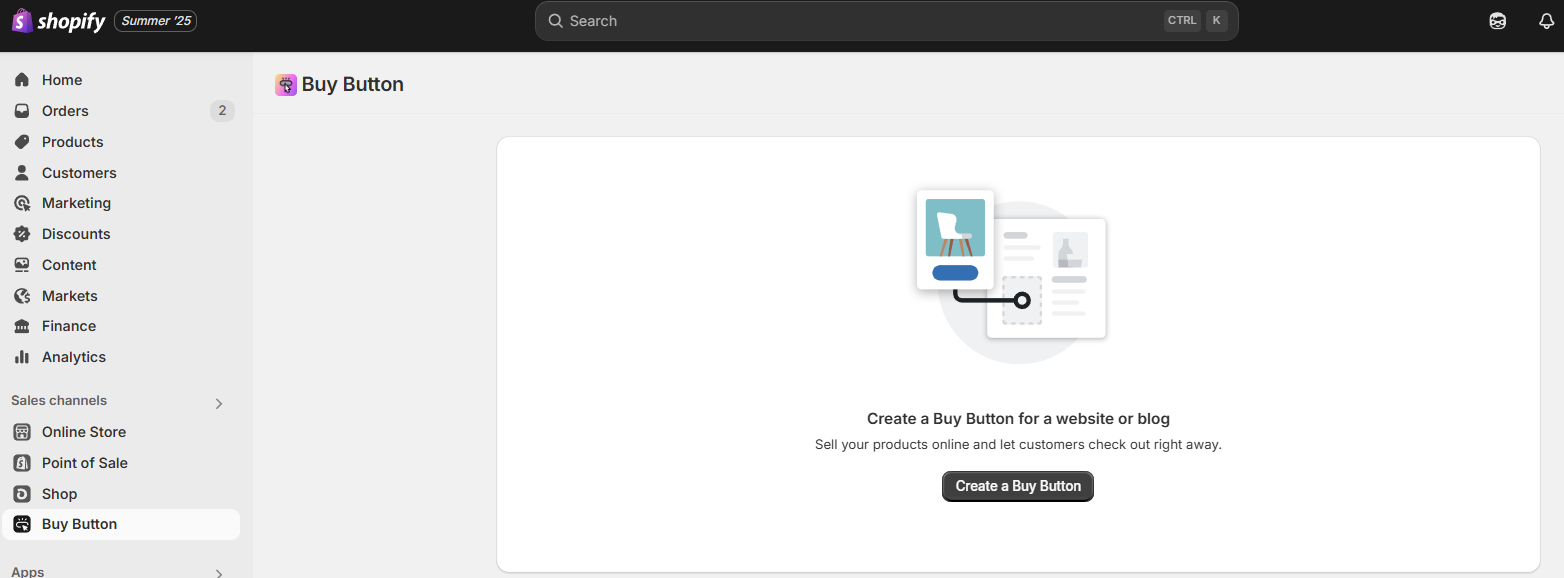Click the Home icon in the sidebar
The height and width of the screenshot is (578, 1564).
(22, 80)
